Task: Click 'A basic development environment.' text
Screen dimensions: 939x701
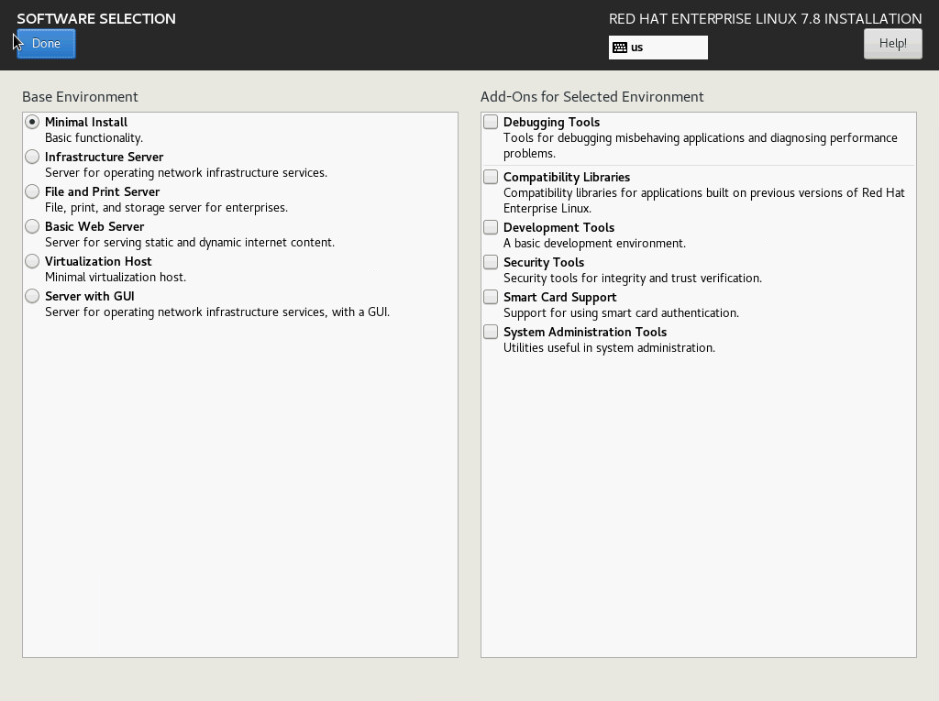Action: coord(595,244)
